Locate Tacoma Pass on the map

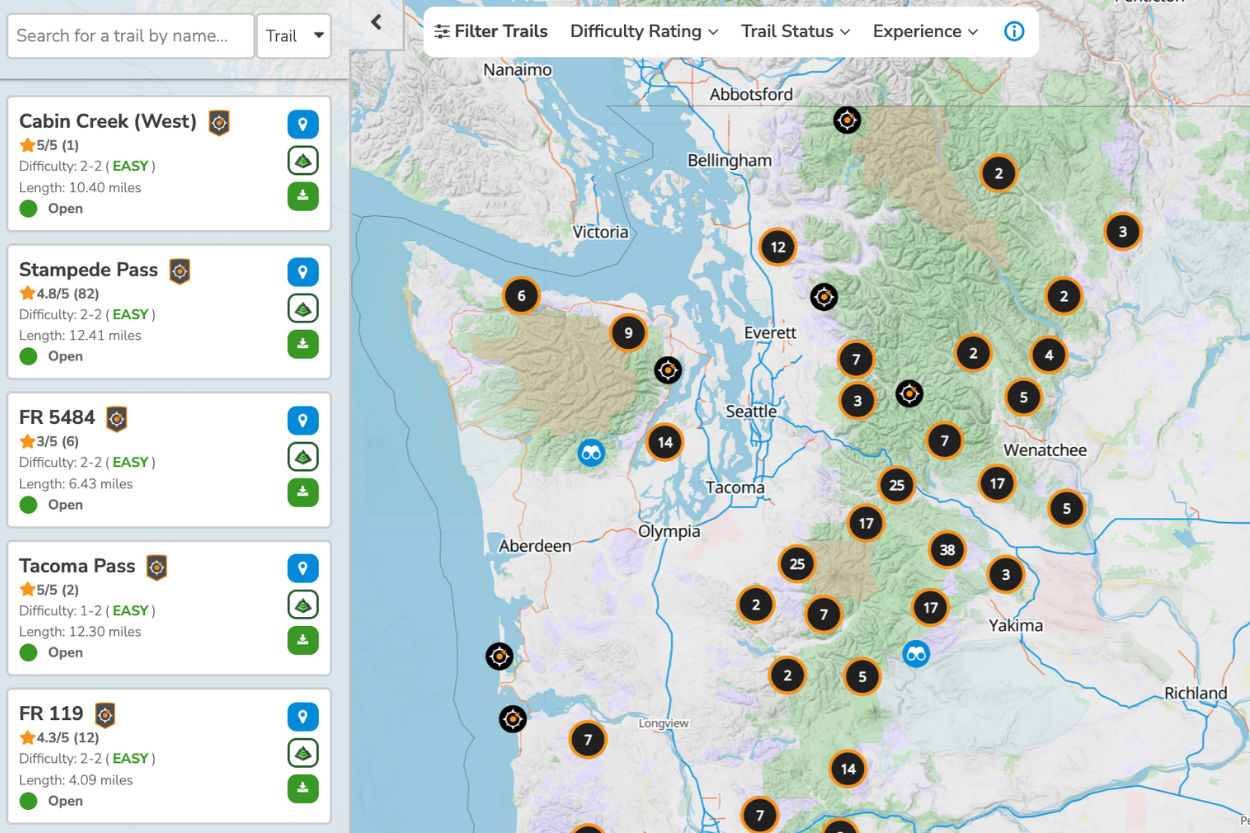(x=303, y=568)
